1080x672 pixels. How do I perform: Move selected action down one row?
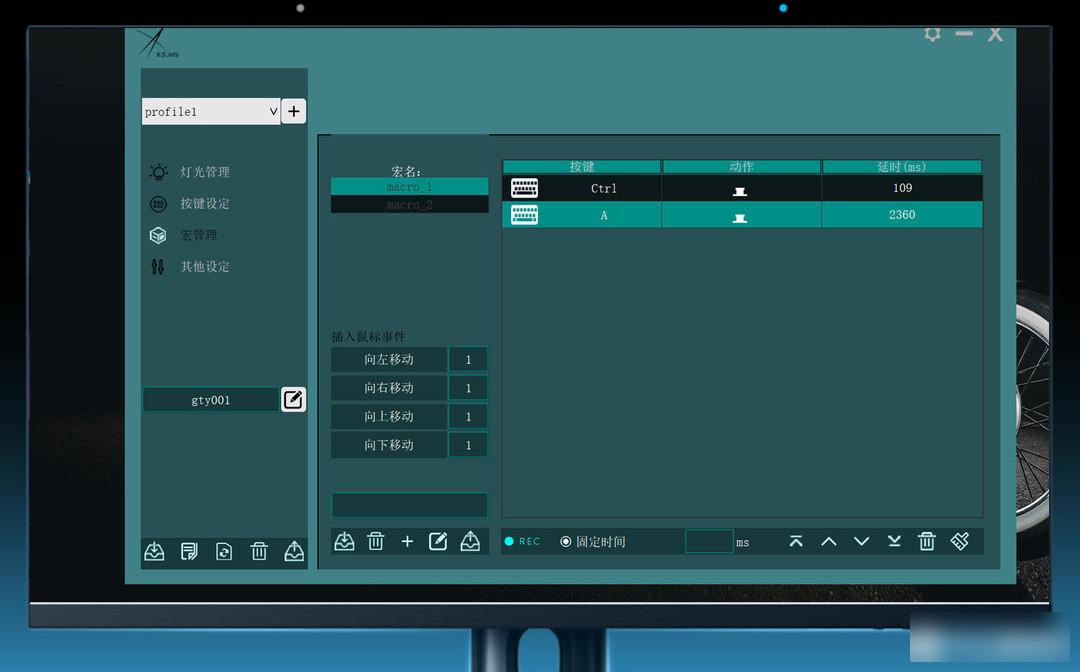(862, 542)
